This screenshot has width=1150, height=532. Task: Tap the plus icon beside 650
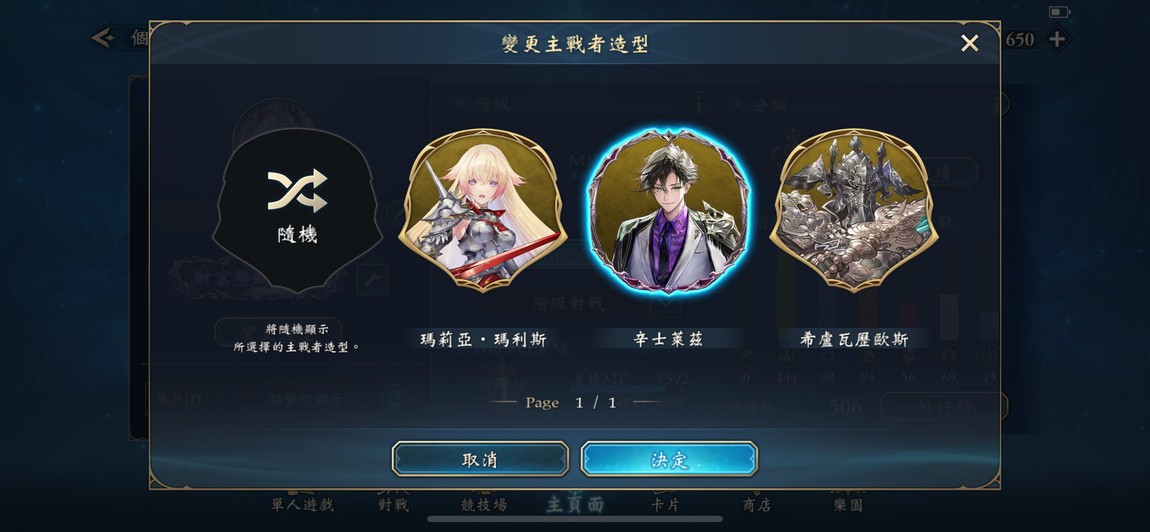[1056, 39]
